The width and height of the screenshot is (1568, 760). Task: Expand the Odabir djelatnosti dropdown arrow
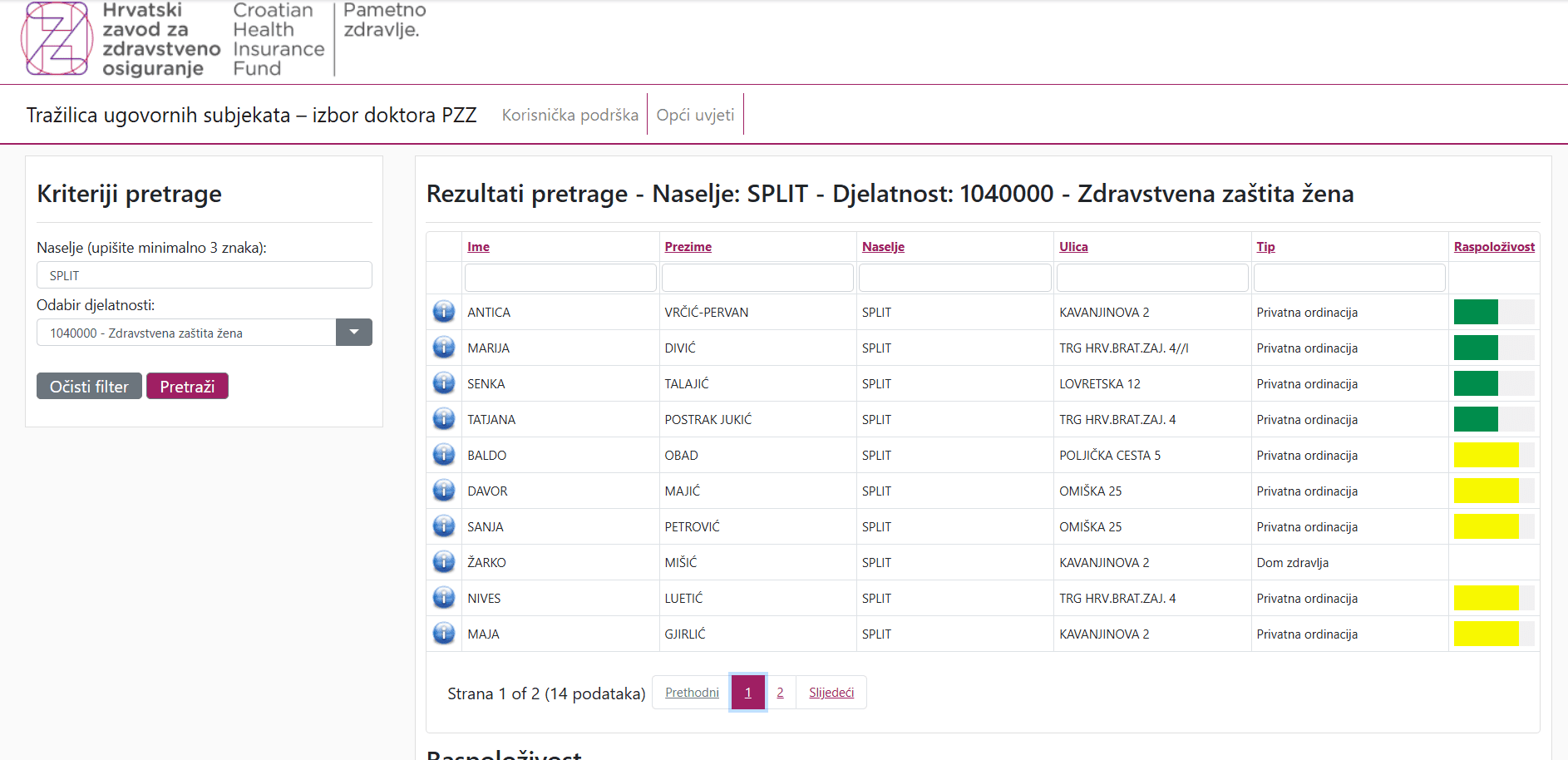coord(354,333)
